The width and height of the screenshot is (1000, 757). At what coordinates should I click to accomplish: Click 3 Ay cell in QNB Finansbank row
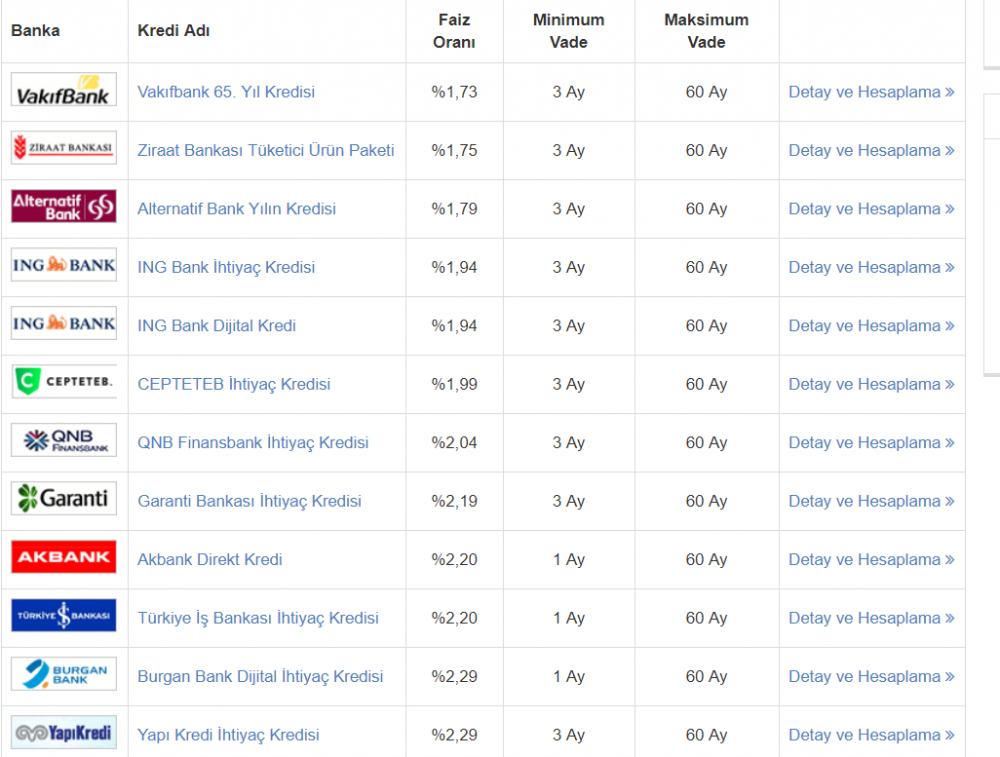(569, 443)
